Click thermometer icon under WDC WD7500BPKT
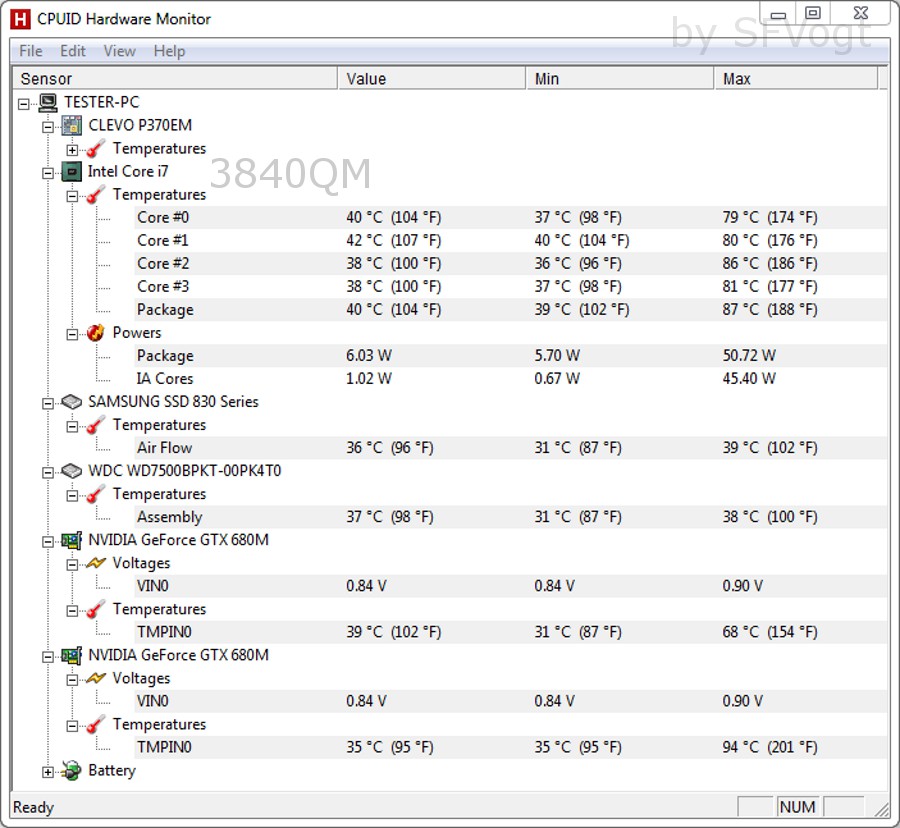The width and height of the screenshot is (900, 828). coord(96,494)
